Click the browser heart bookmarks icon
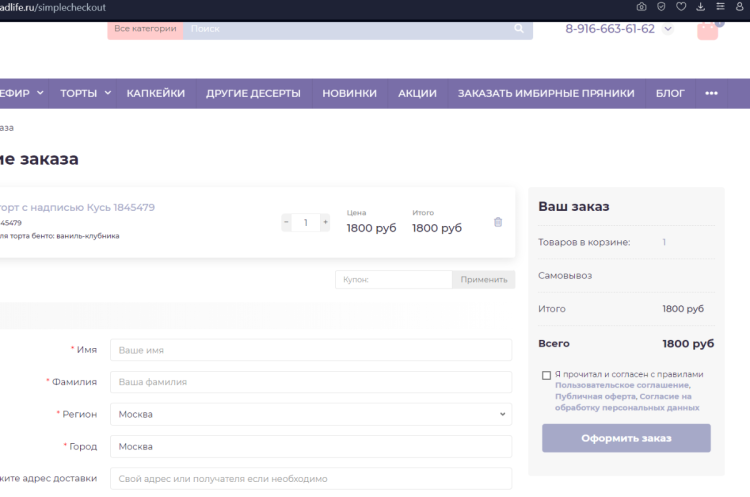Viewport: 750px width, 497px height. point(681,7)
